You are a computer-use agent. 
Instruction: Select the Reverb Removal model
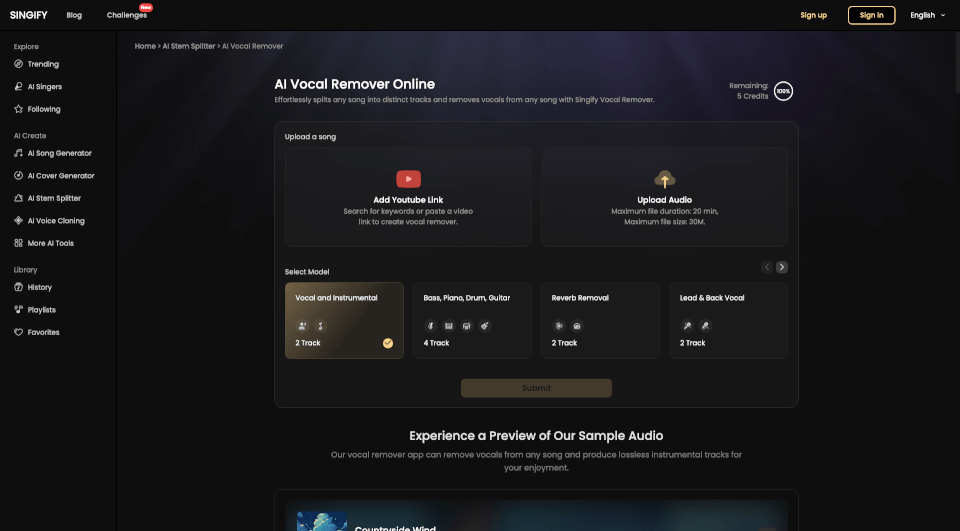[x=601, y=320]
